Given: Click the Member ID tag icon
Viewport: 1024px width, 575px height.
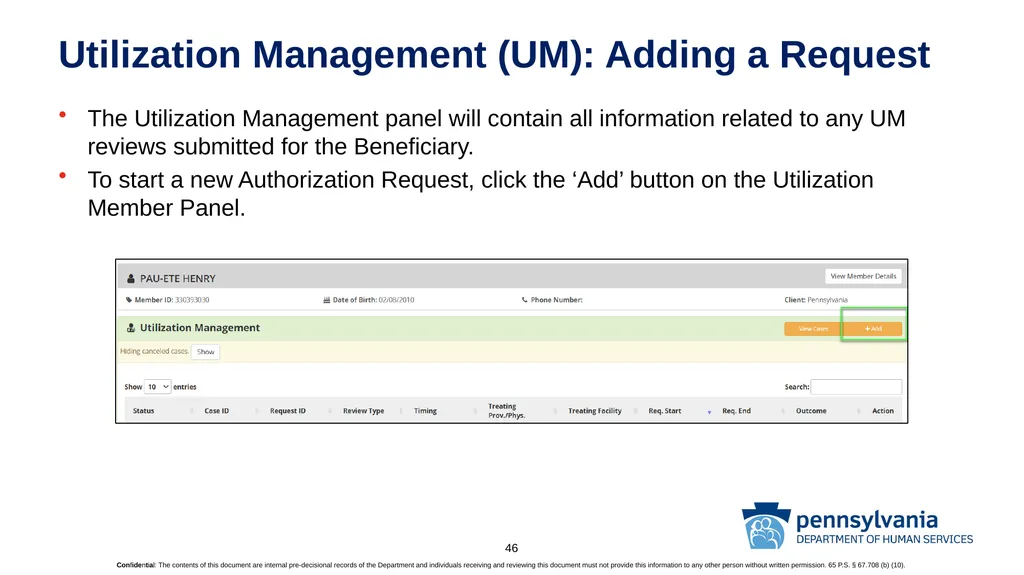Looking at the screenshot, I should click(x=129, y=300).
